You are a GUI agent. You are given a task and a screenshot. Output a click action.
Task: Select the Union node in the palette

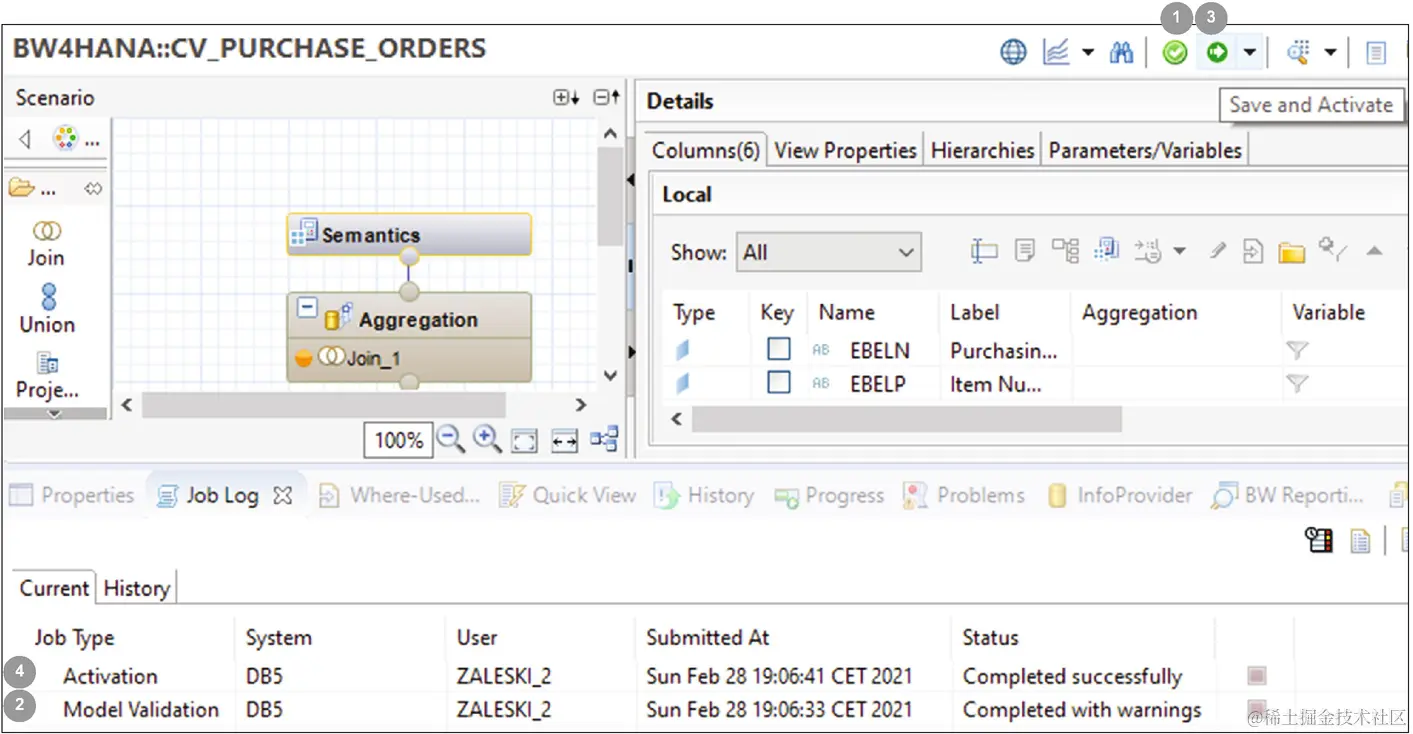point(47,309)
